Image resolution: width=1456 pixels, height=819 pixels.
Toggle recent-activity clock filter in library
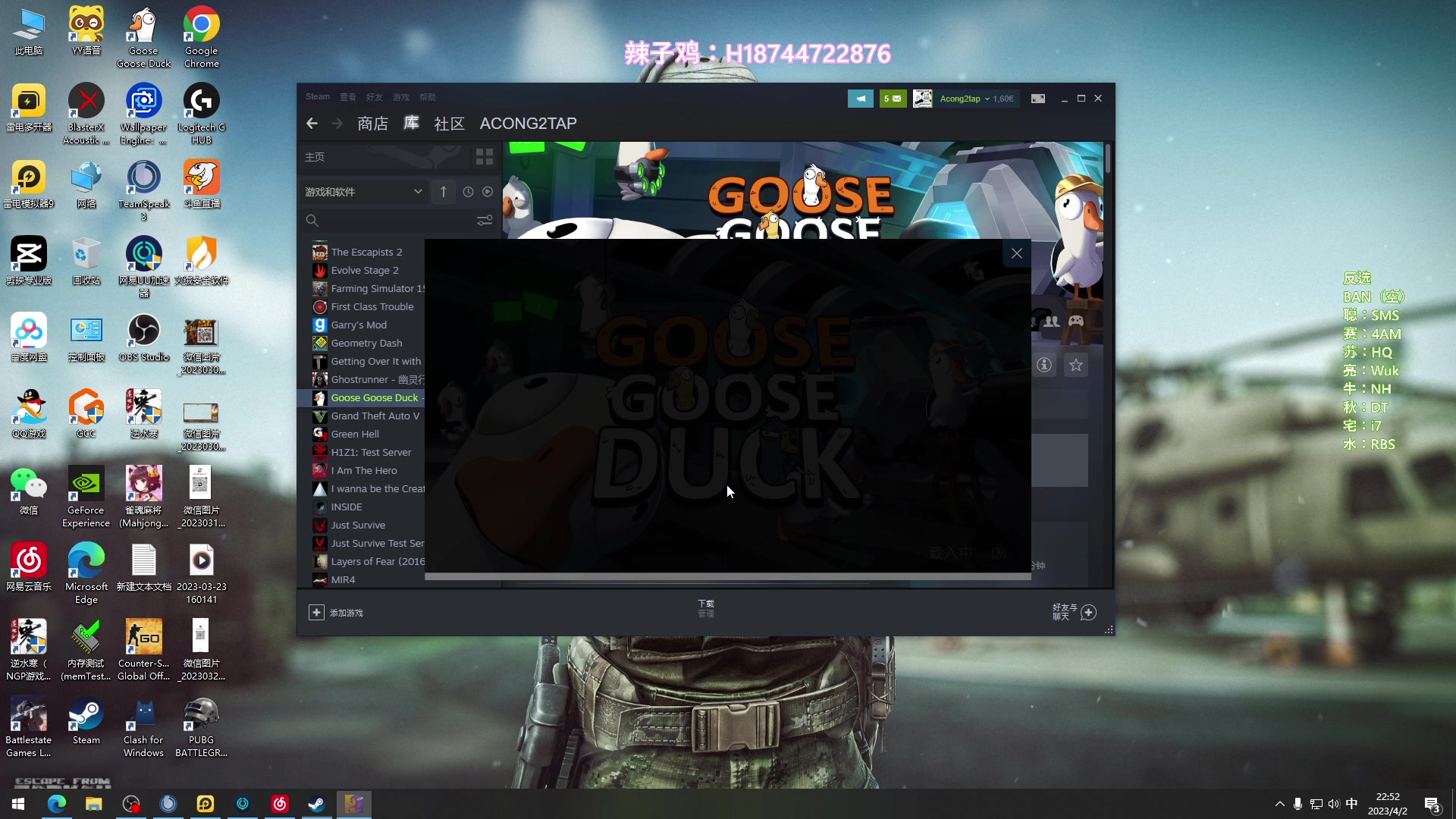point(468,192)
